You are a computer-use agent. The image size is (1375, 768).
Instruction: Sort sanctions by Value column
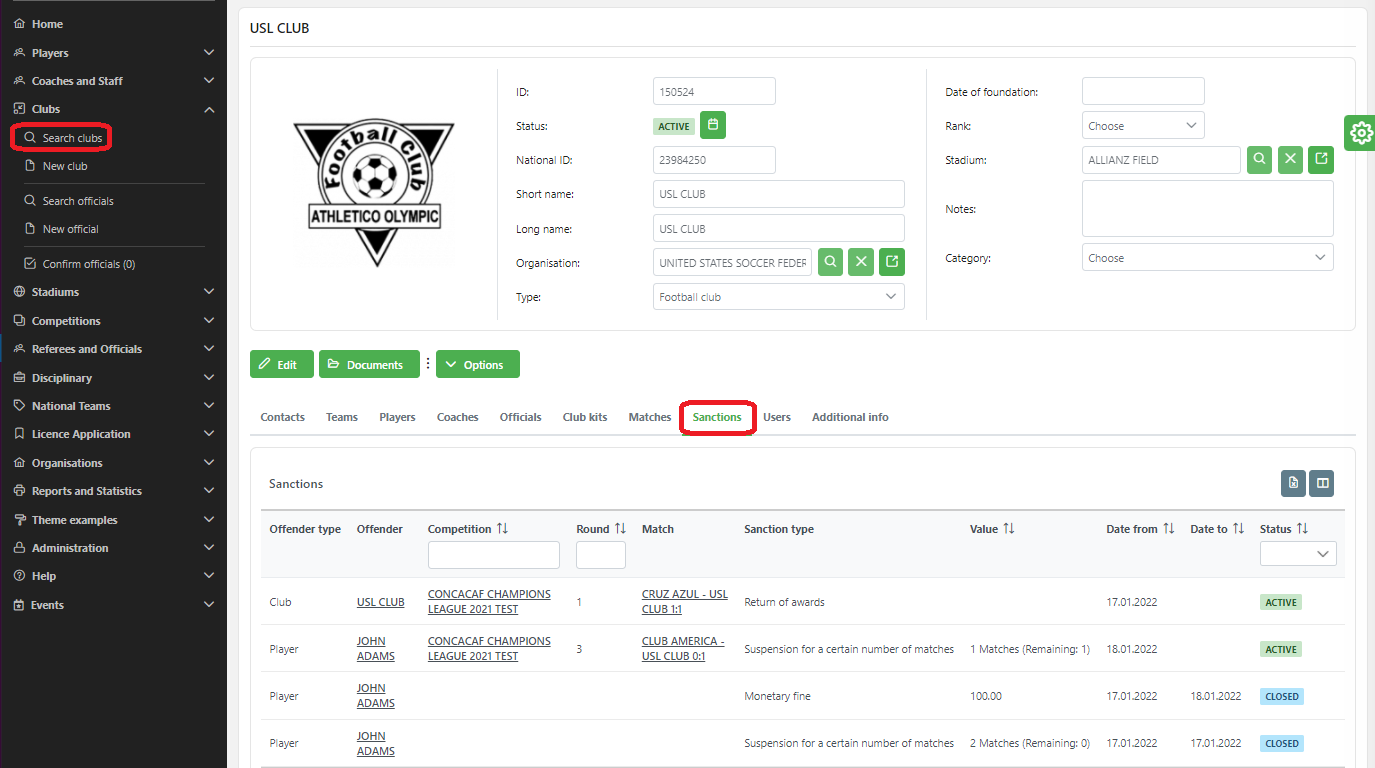point(1008,529)
